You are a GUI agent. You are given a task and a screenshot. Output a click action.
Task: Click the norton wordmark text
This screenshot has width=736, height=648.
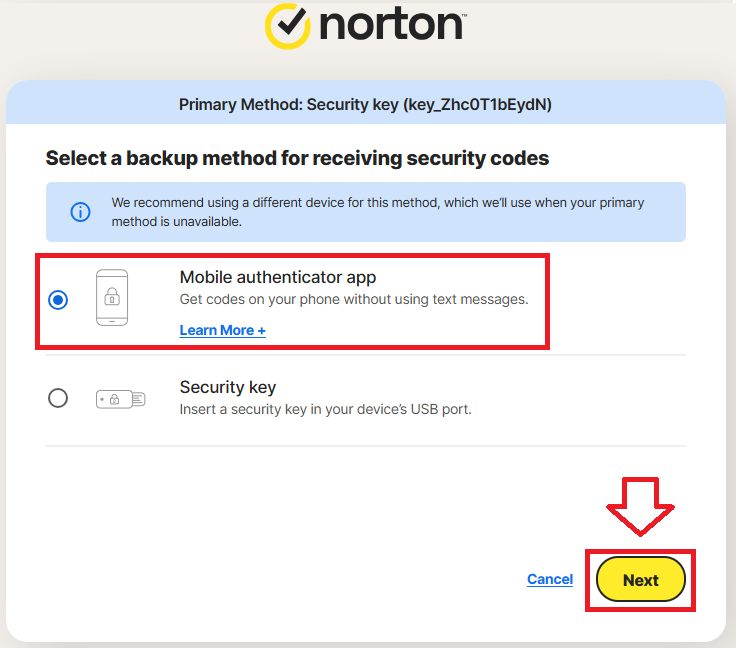pos(391,24)
